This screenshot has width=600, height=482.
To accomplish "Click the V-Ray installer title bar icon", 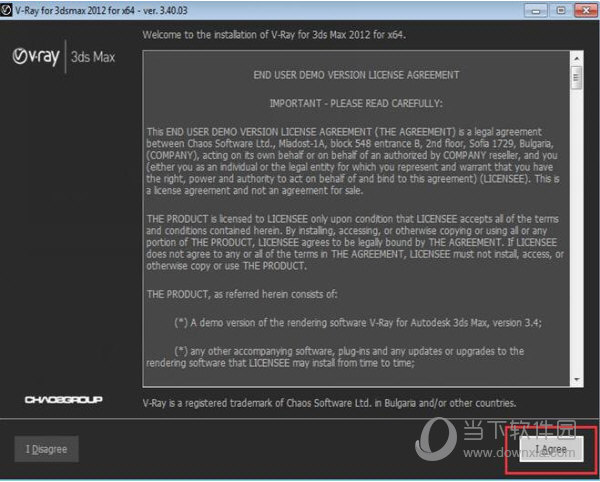I will pos(7,10).
